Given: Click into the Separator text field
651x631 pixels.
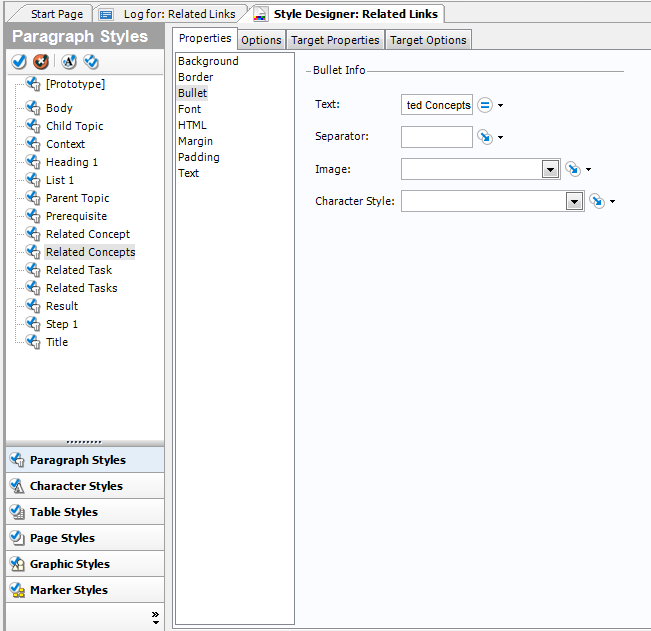Looking at the screenshot, I should (x=436, y=137).
